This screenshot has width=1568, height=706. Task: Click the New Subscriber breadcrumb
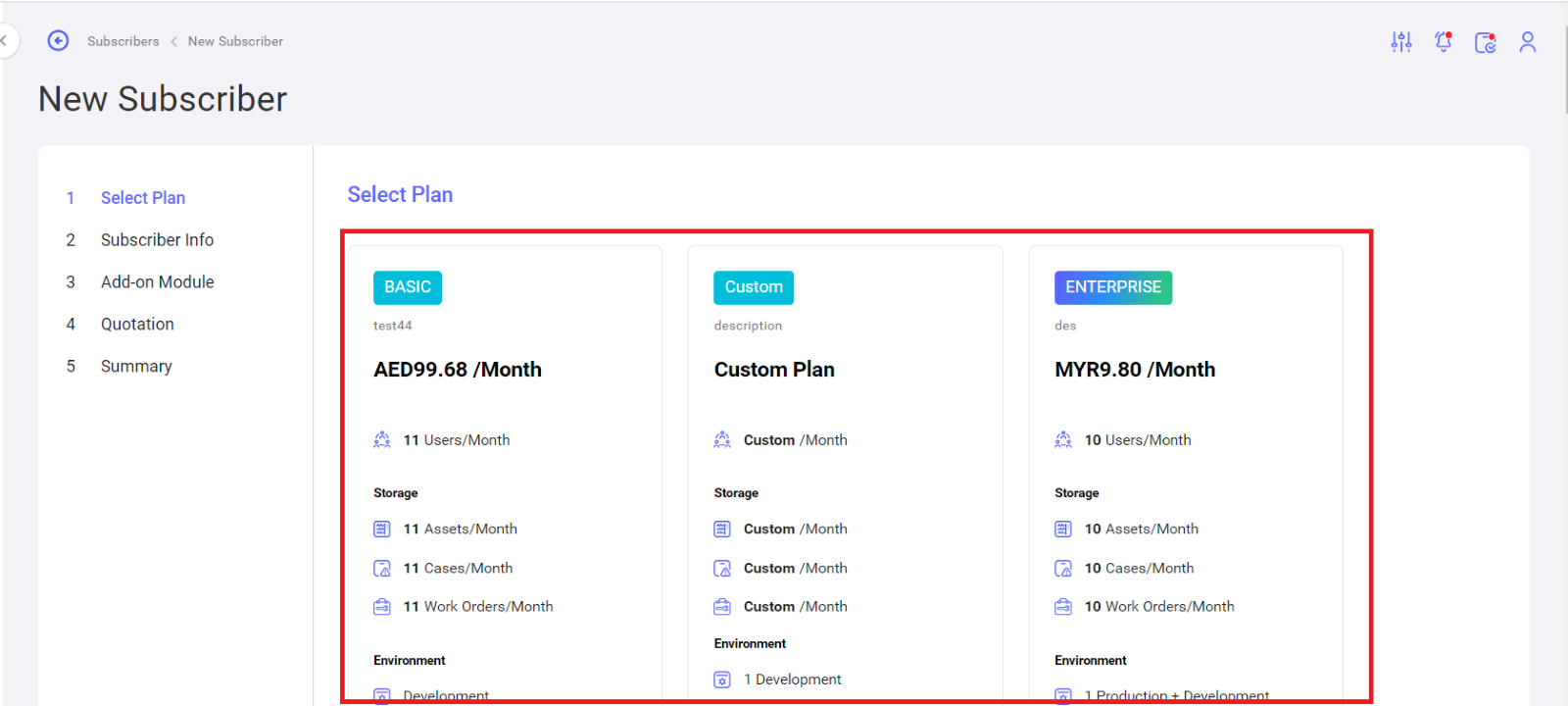235,41
